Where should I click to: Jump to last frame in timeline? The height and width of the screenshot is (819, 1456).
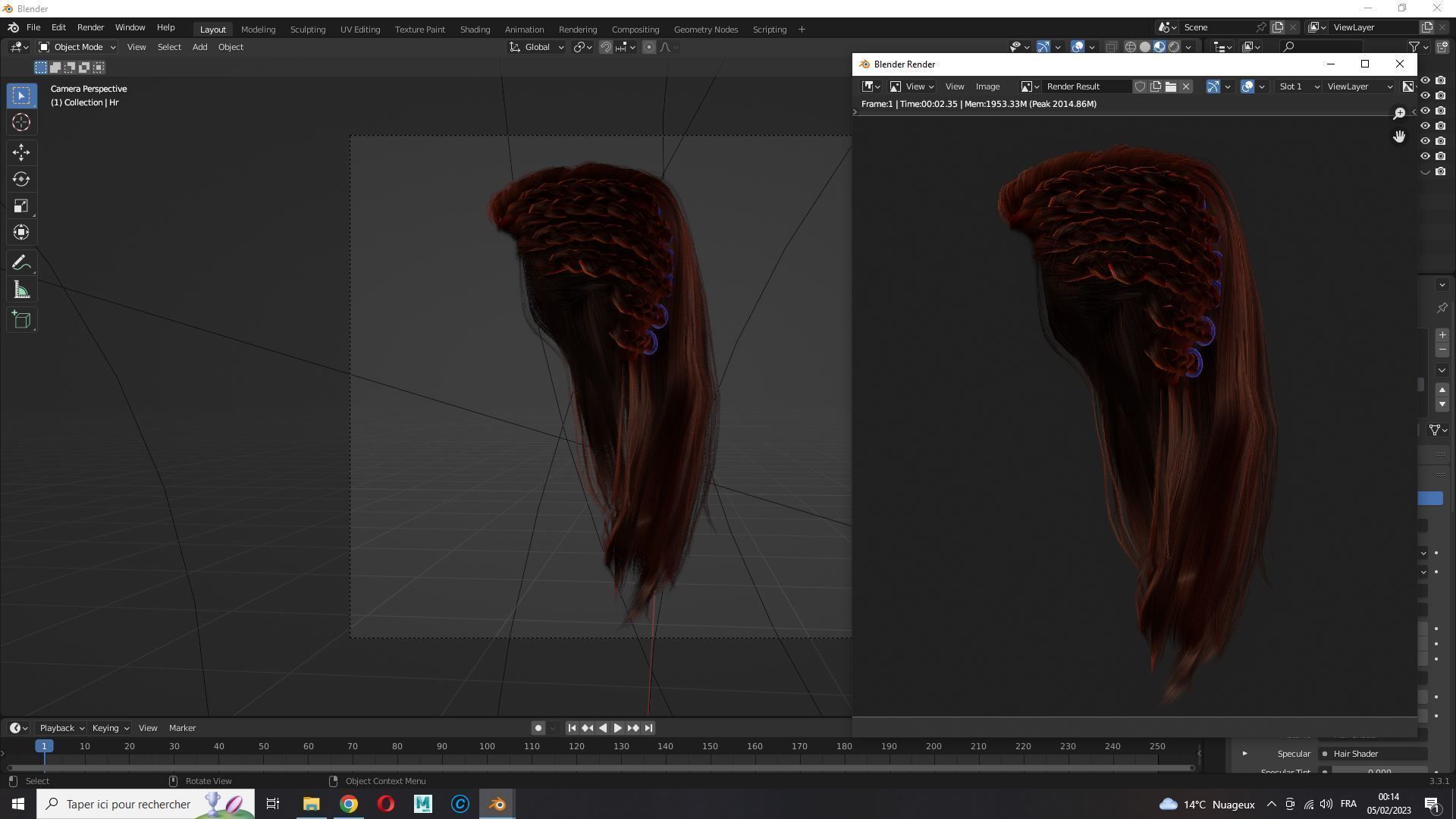point(648,728)
